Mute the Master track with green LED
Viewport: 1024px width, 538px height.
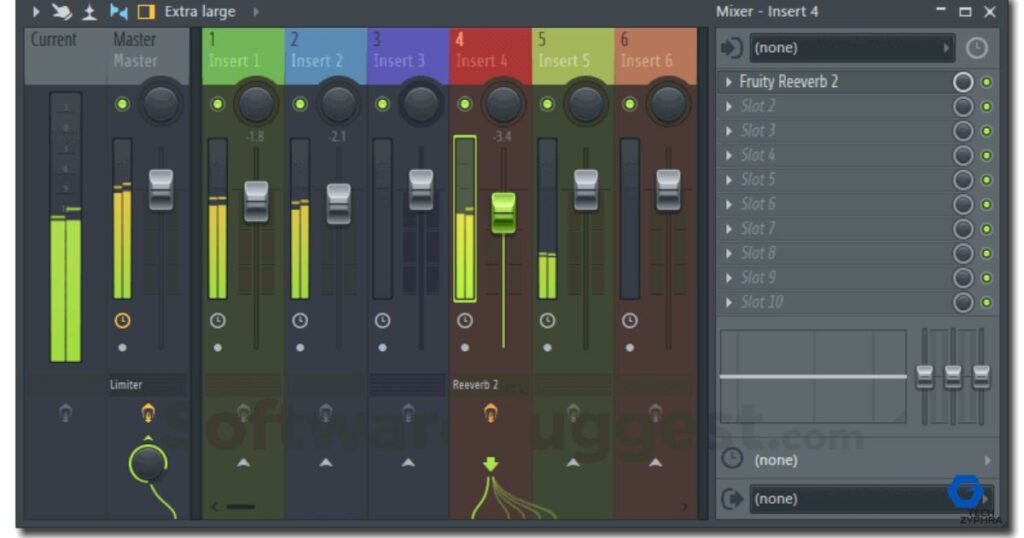tap(122, 104)
